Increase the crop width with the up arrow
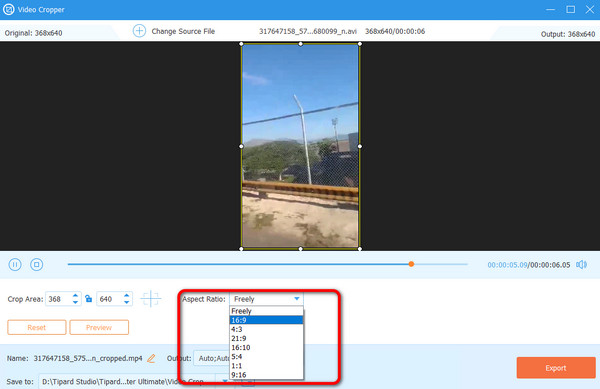The height and width of the screenshot is (389, 600). pyautogui.click(x=75, y=295)
